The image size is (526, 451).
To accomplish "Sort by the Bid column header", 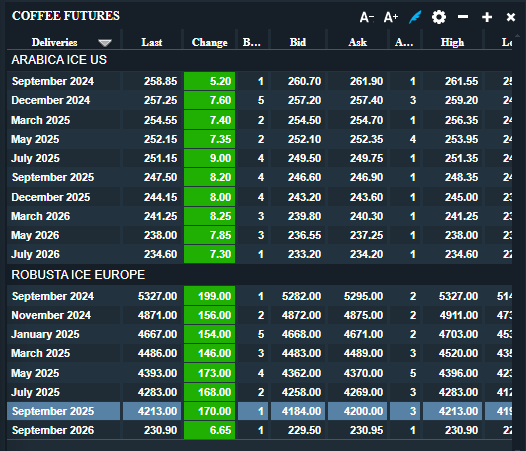I will point(298,42).
